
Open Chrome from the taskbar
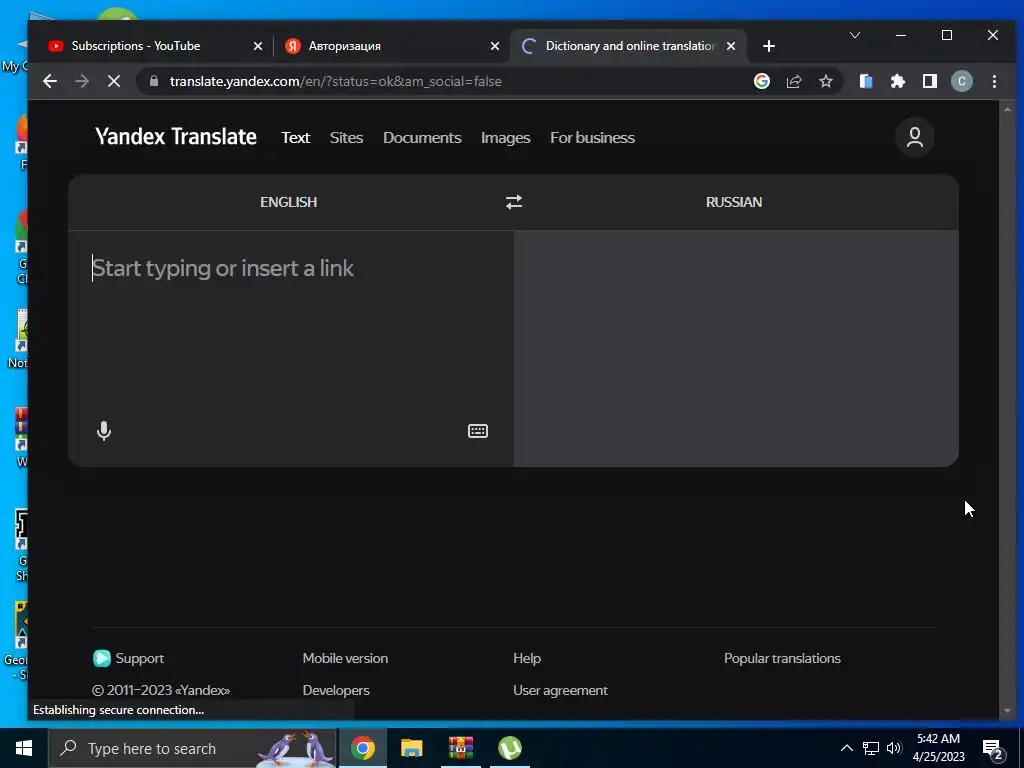pos(363,748)
